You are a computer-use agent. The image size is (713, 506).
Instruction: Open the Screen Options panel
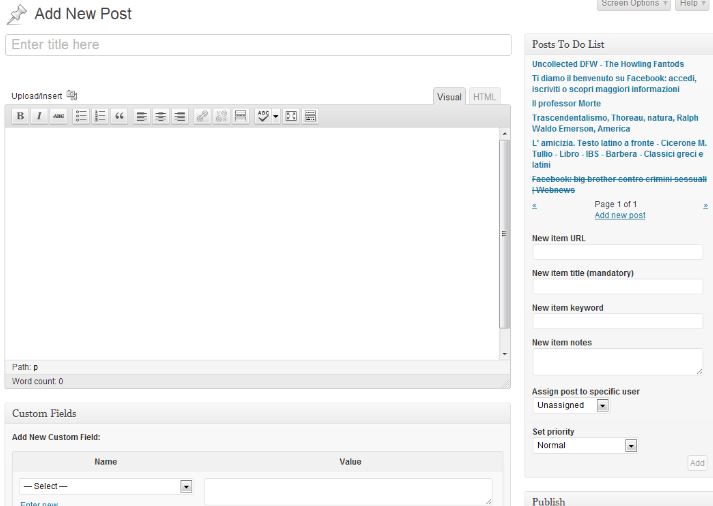(633, 4)
